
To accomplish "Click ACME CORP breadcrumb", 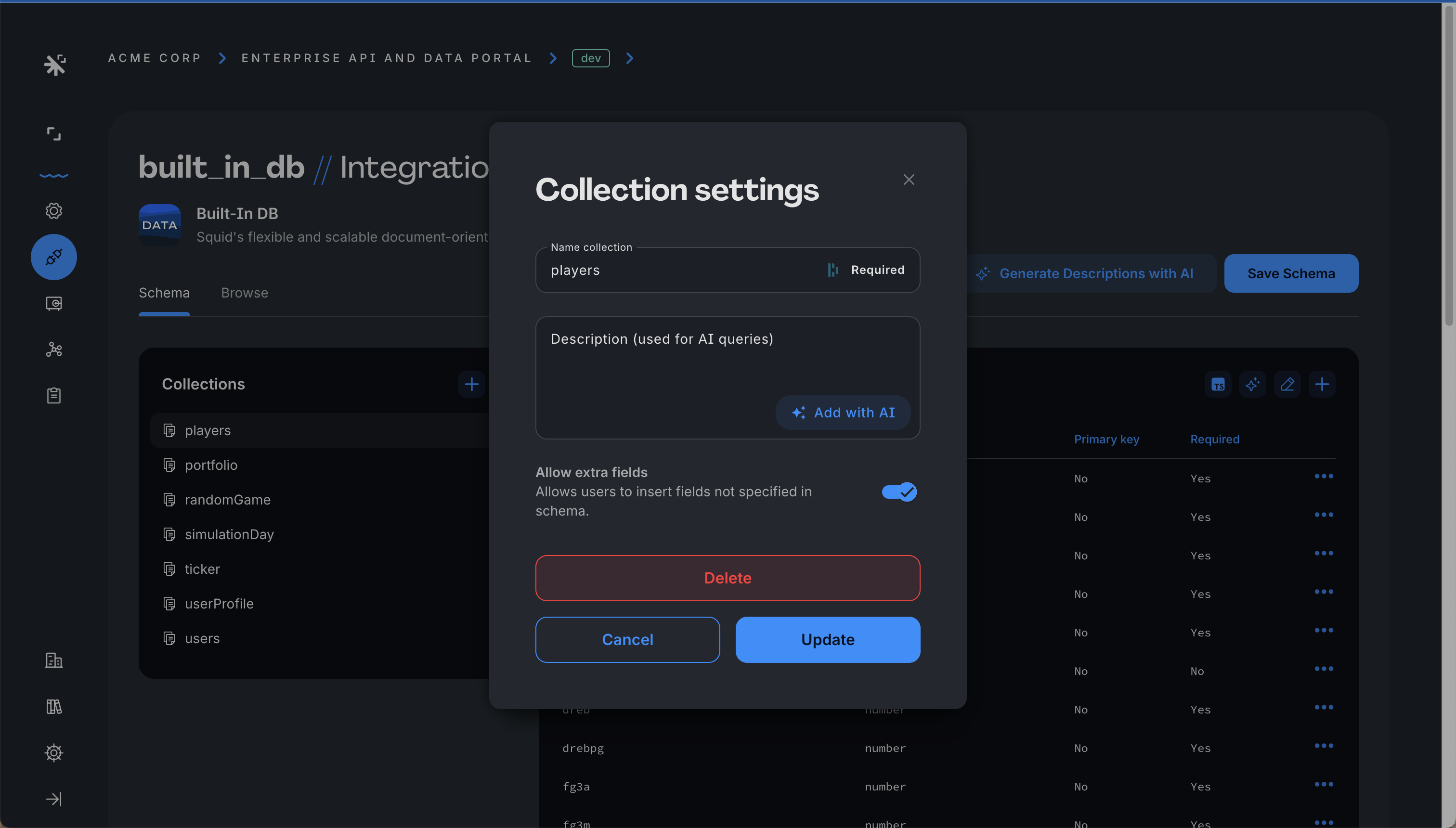I will pos(154,58).
